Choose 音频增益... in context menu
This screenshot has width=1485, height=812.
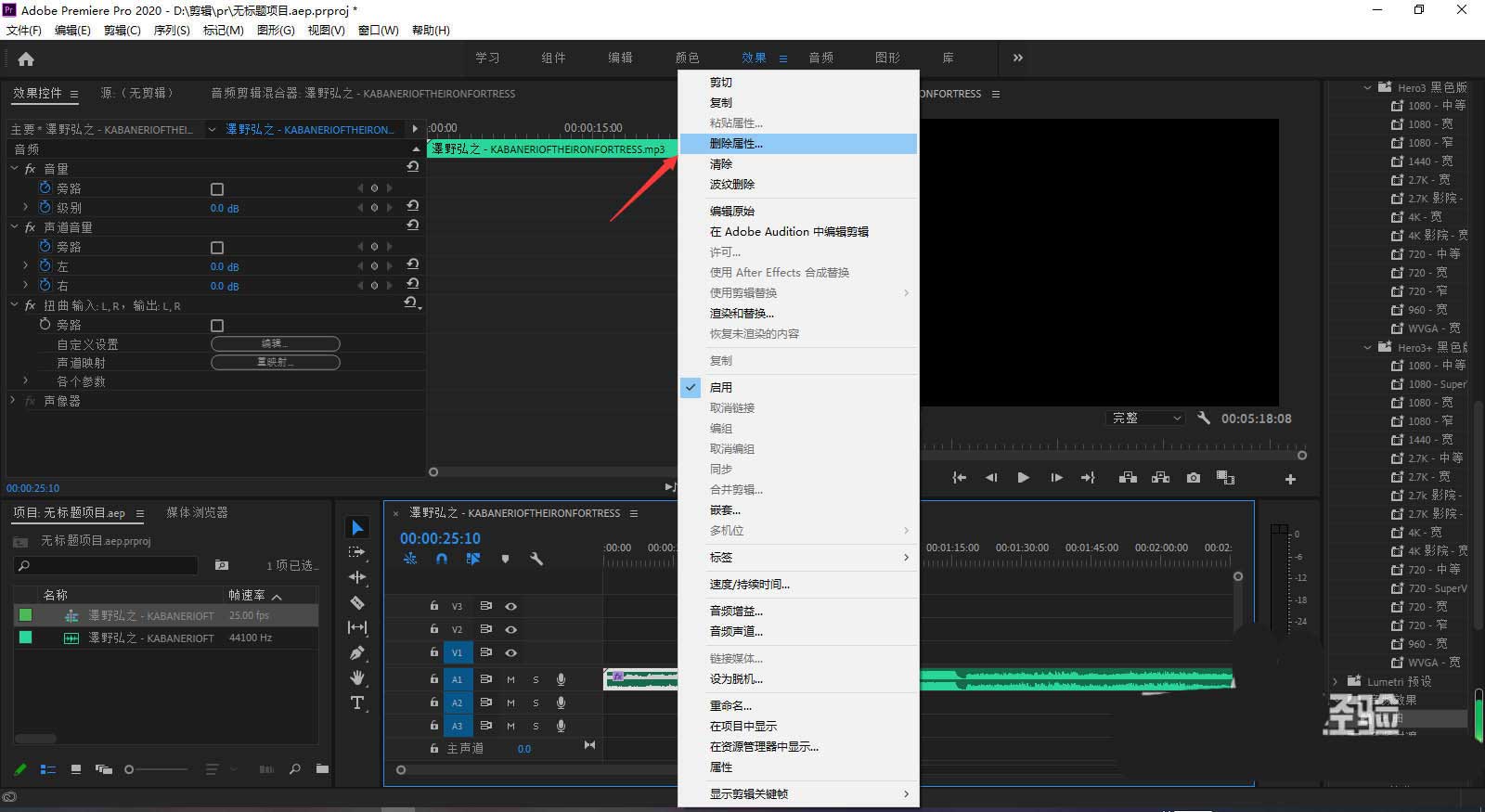tap(798, 611)
